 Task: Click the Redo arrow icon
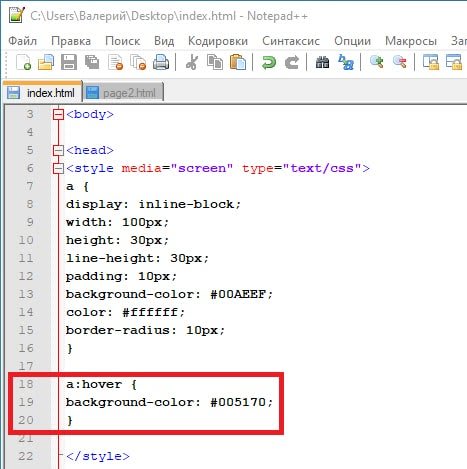pyautogui.click(x=292, y=62)
